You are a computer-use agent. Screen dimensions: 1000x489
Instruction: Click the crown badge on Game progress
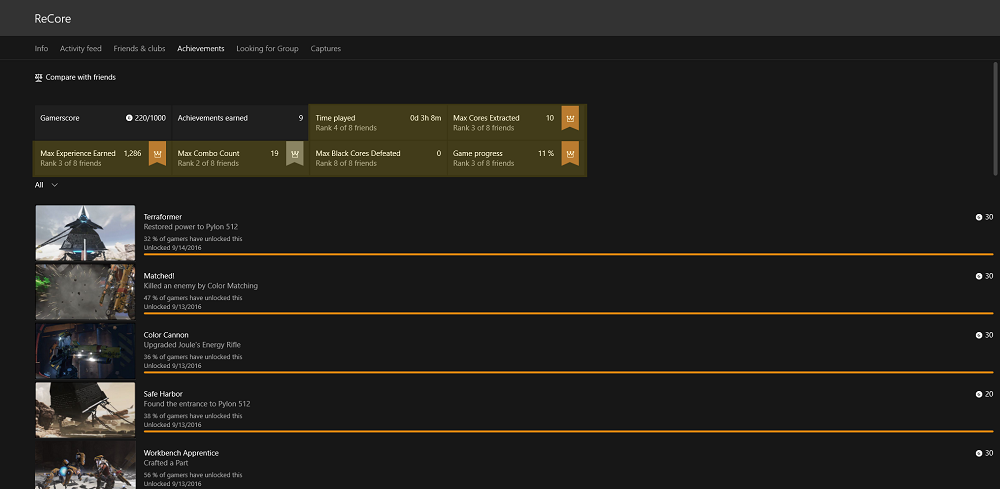tap(570, 154)
